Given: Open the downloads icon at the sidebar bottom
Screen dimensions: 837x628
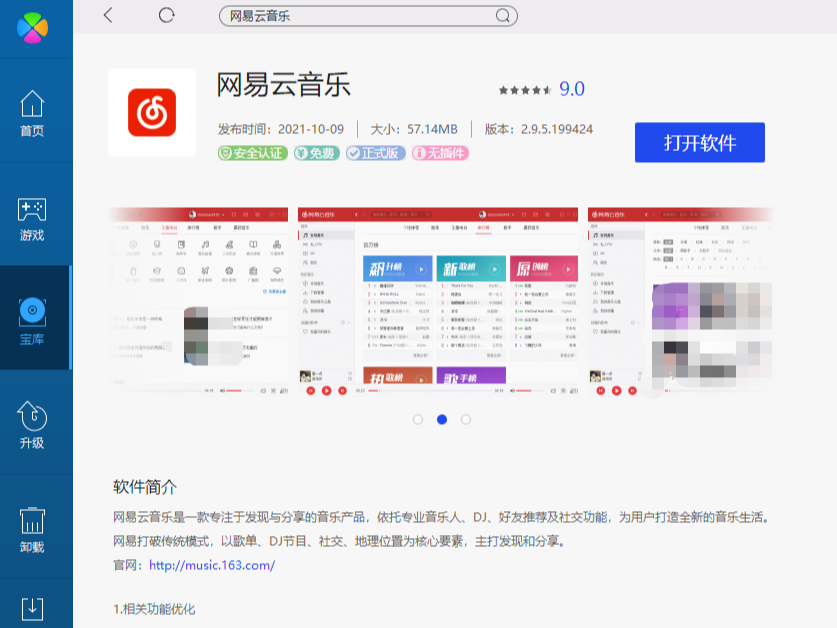Looking at the screenshot, I should coord(32,609).
